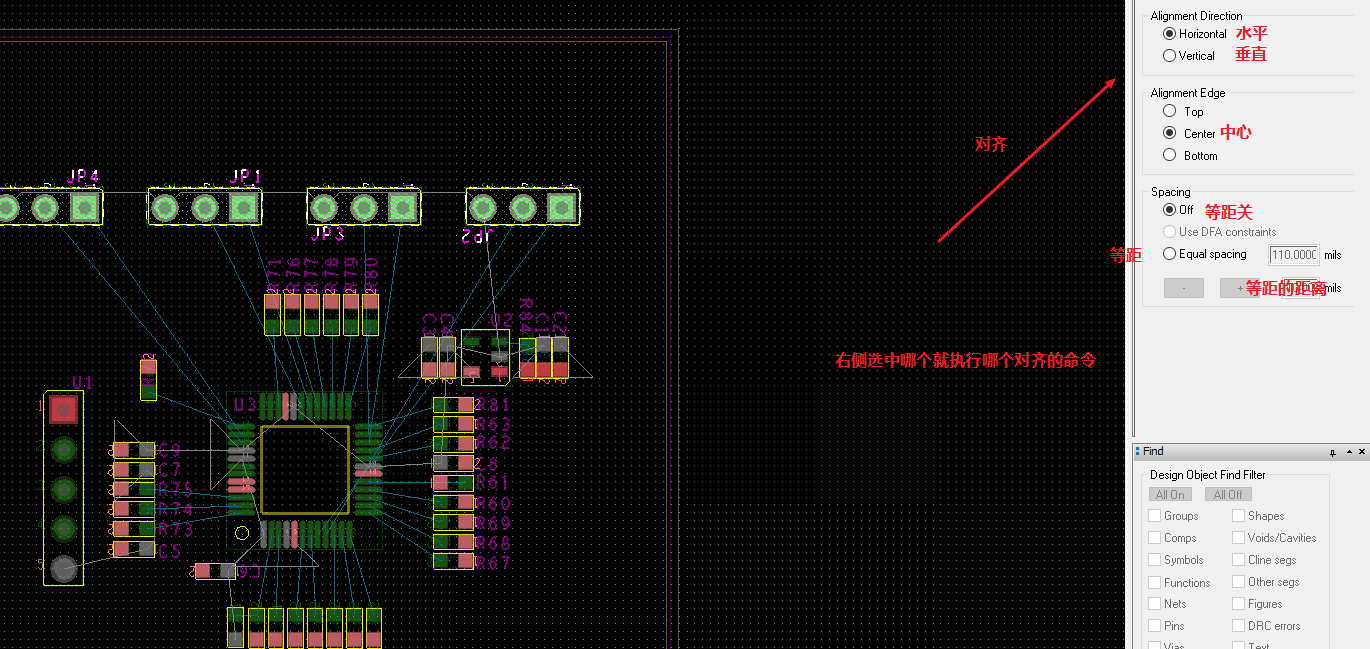Image resolution: width=1370 pixels, height=649 pixels.
Task: Enable the Equal spacing option
Action: [x=1170, y=253]
